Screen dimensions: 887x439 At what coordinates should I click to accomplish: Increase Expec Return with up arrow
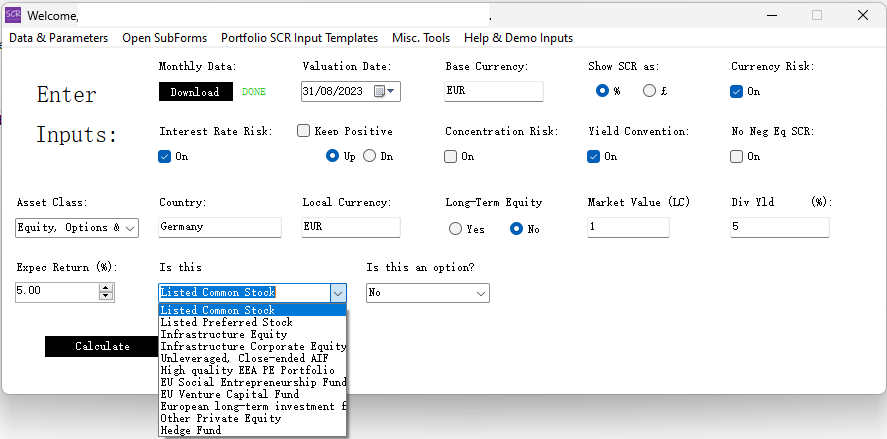(106, 288)
